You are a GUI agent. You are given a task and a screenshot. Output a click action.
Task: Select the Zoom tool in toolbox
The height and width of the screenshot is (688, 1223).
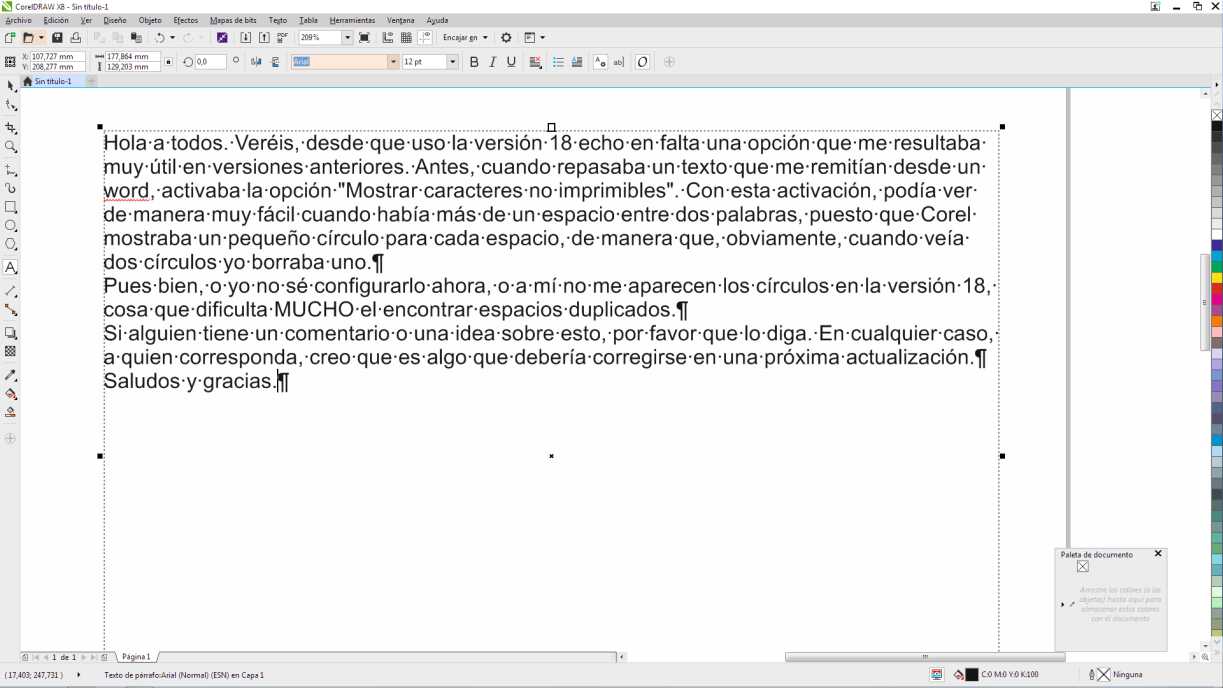tap(11, 147)
